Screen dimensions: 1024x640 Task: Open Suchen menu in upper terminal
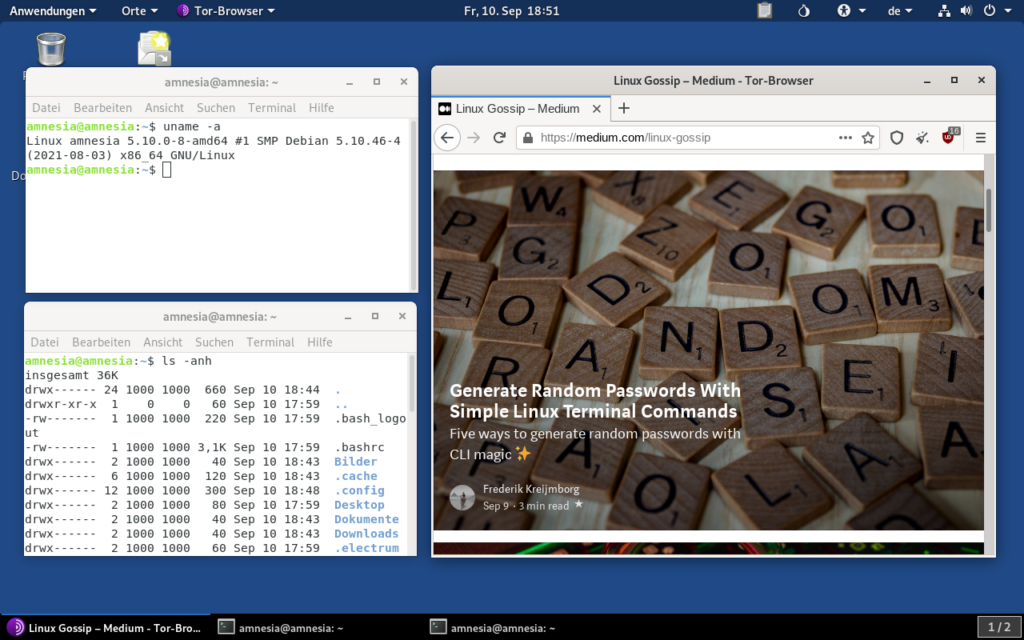[x=216, y=108]
